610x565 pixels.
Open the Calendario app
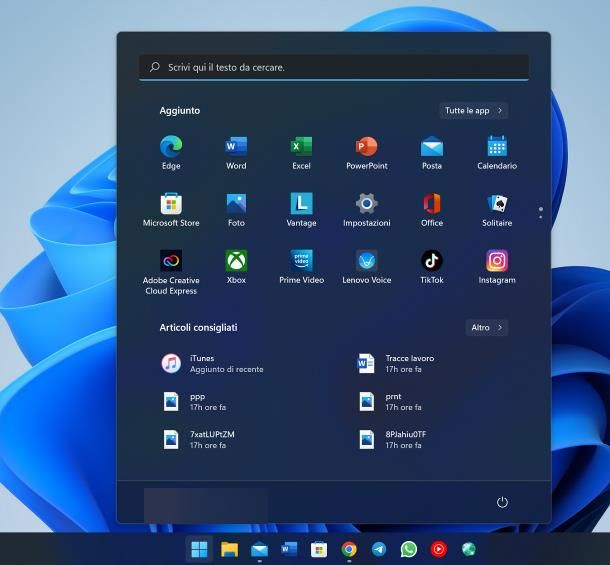point(497,152)
